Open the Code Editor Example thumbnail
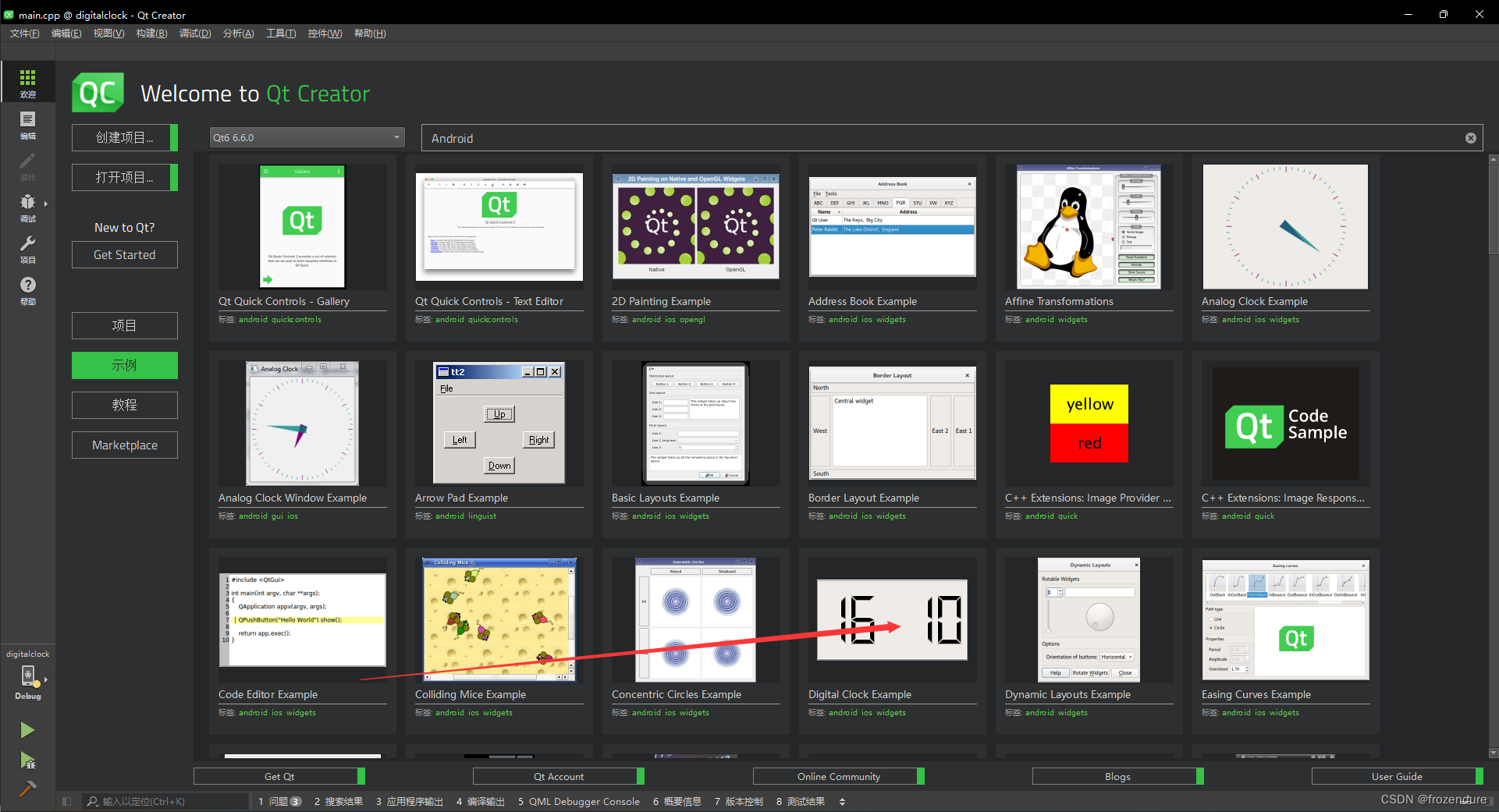 pos(302,620)
